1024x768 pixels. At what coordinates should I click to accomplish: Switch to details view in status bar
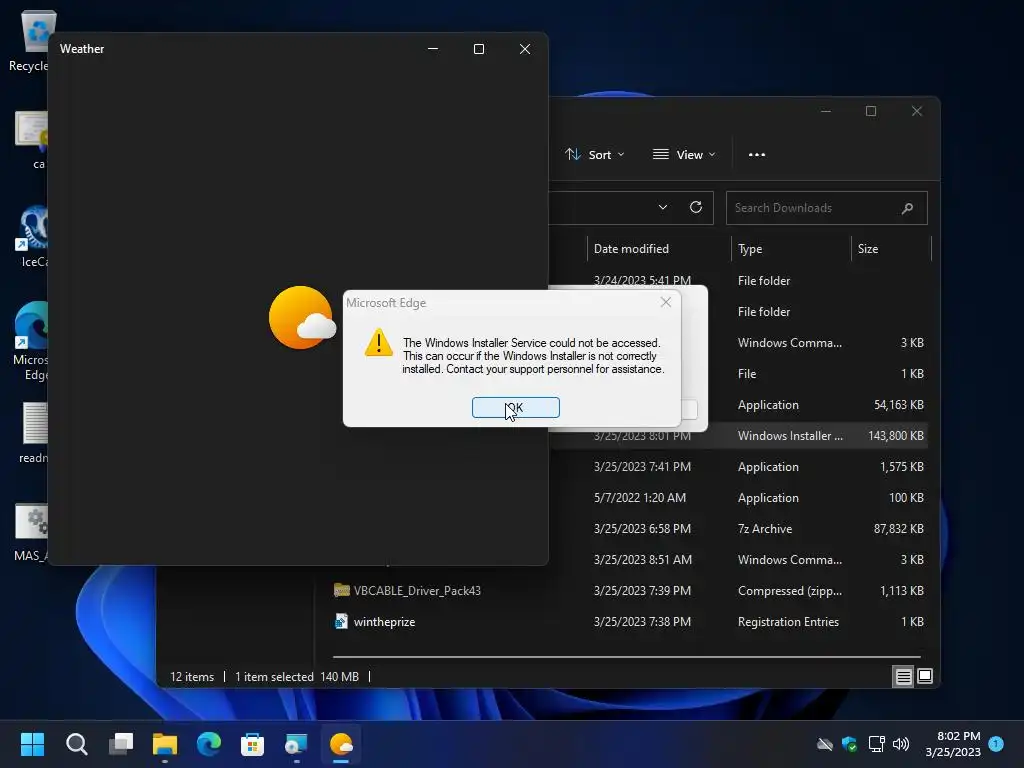[903, 677]
